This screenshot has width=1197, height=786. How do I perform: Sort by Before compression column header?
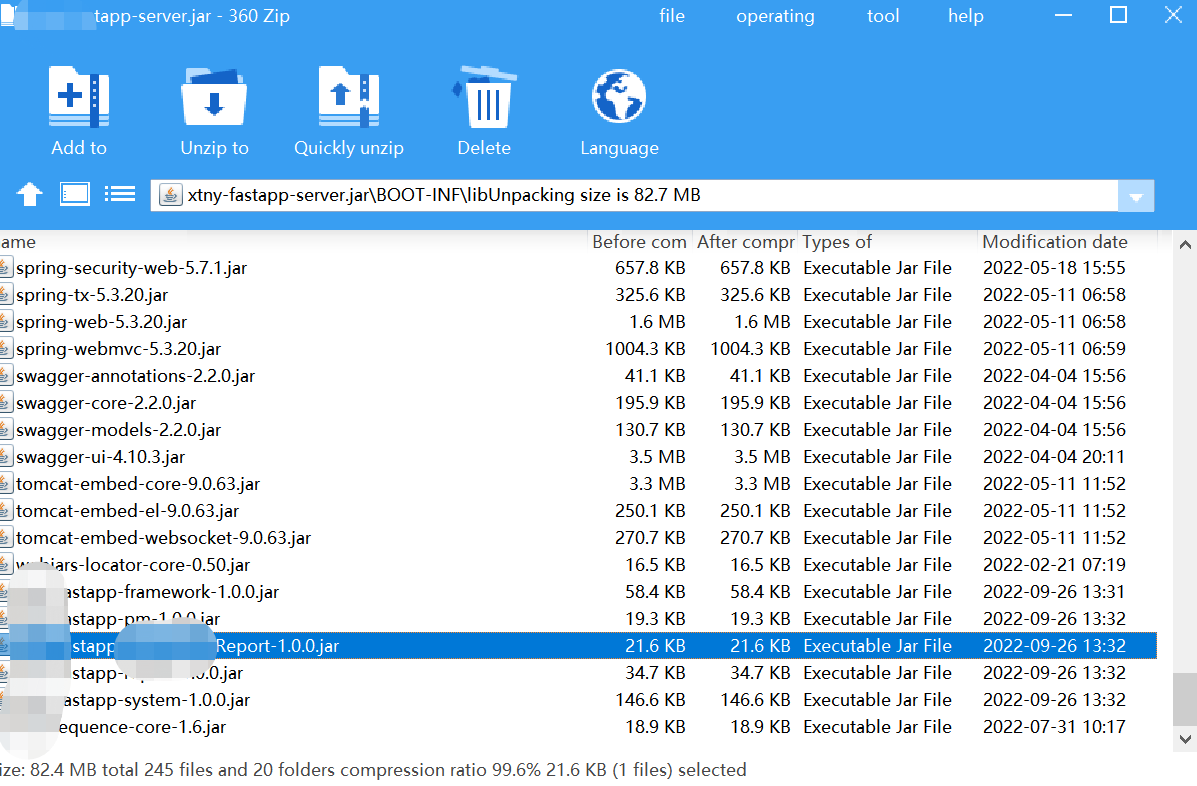[x=639, y=242]
